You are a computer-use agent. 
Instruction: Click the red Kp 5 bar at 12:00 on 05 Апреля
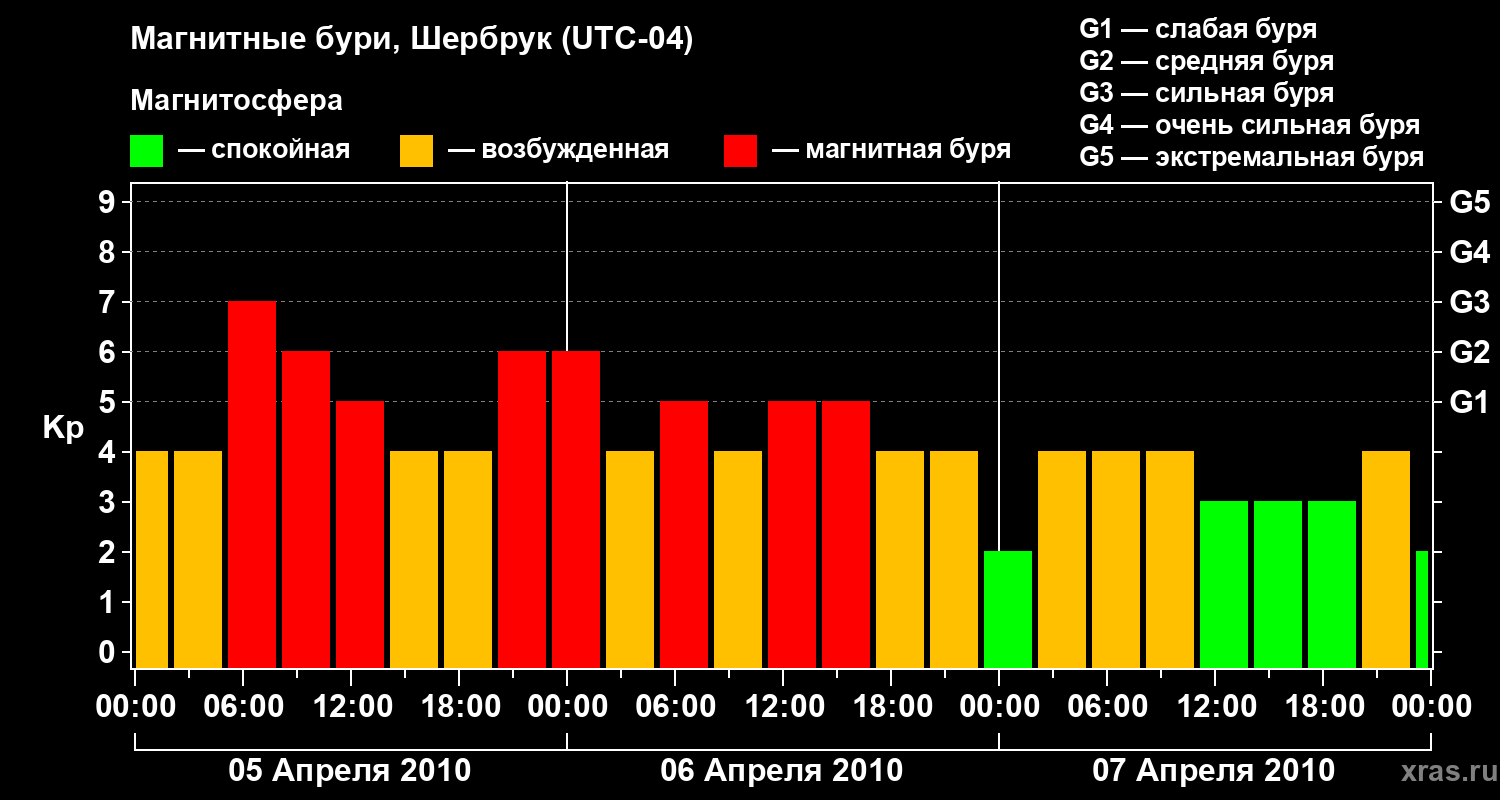pos(360,535)
